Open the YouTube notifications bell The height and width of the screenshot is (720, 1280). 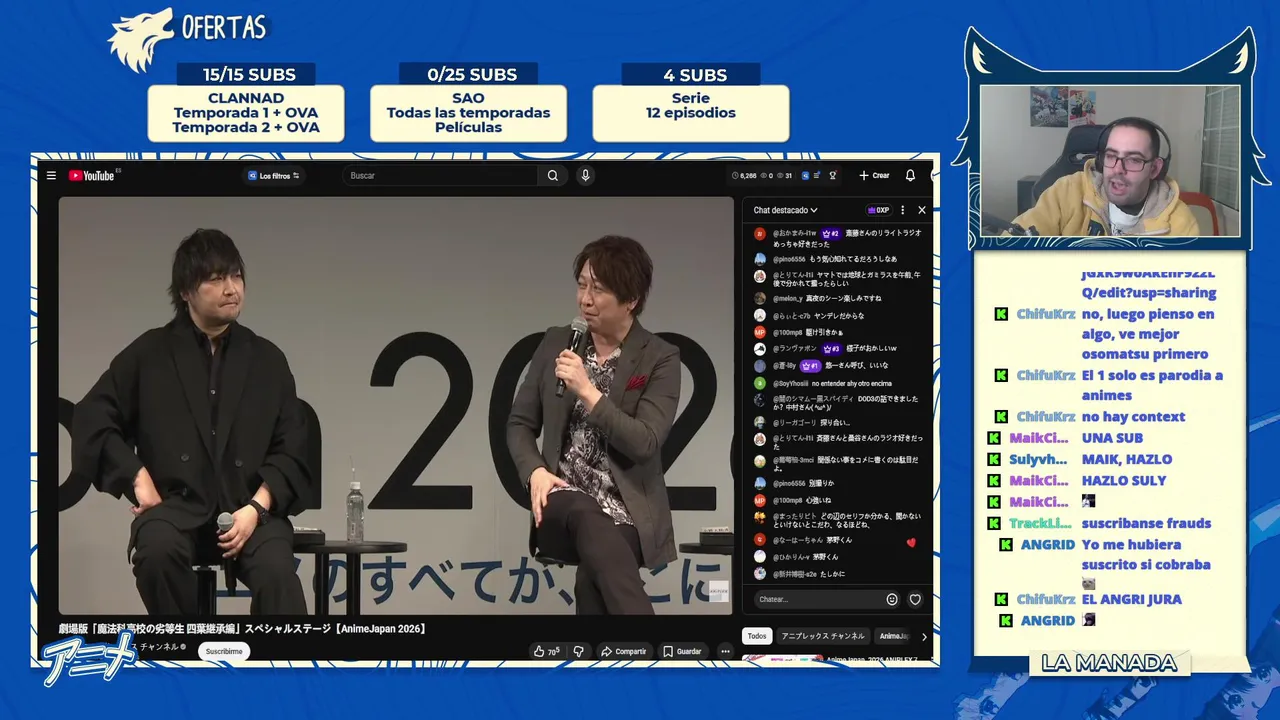(x=910, y=175)
